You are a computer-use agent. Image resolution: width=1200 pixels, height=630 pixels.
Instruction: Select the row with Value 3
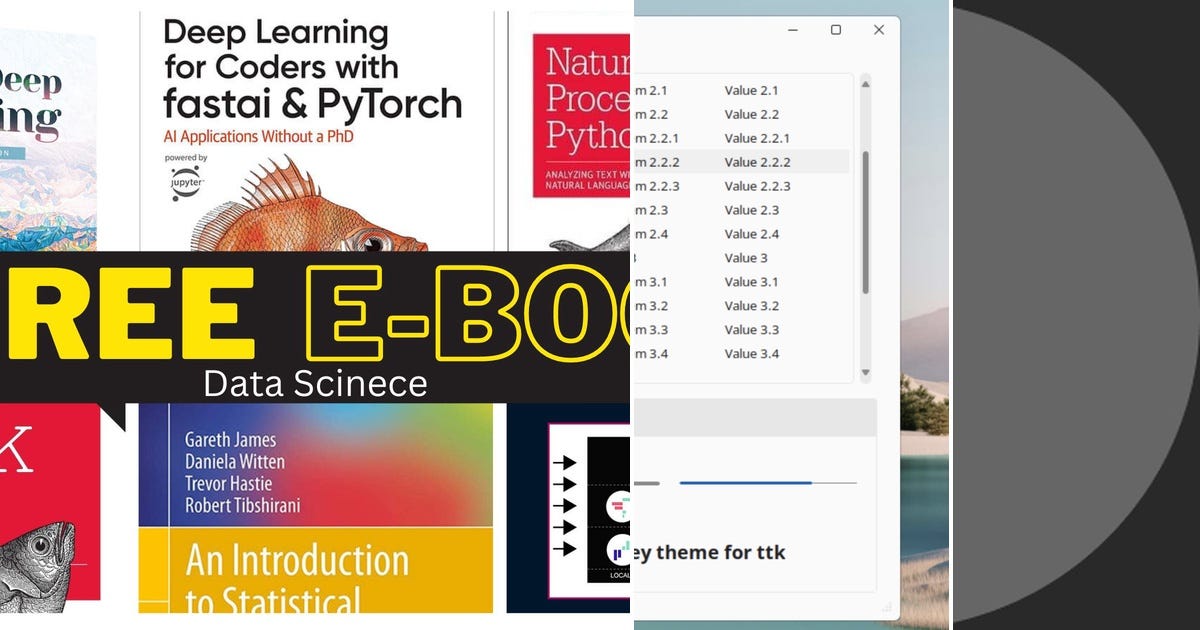coord(741,258)
